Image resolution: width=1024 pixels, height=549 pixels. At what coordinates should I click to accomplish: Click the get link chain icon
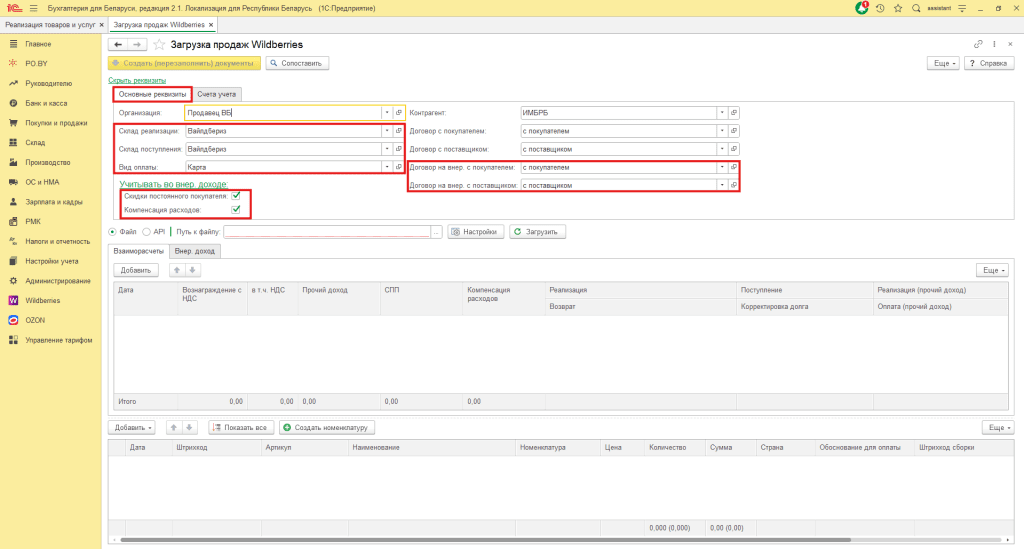(978, 45)
